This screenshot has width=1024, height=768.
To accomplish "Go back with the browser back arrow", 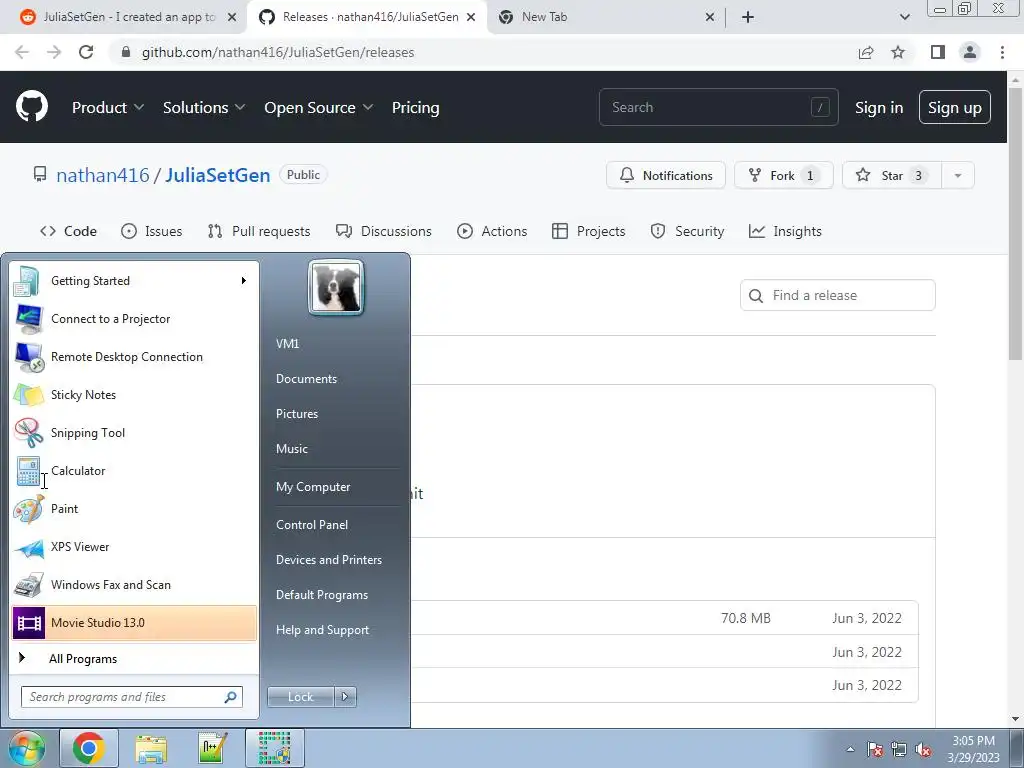I will coord(22,52).
